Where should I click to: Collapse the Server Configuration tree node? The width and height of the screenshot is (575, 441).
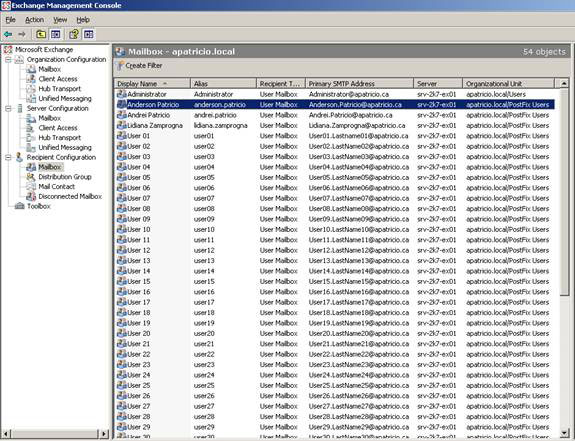coord(8,109)
